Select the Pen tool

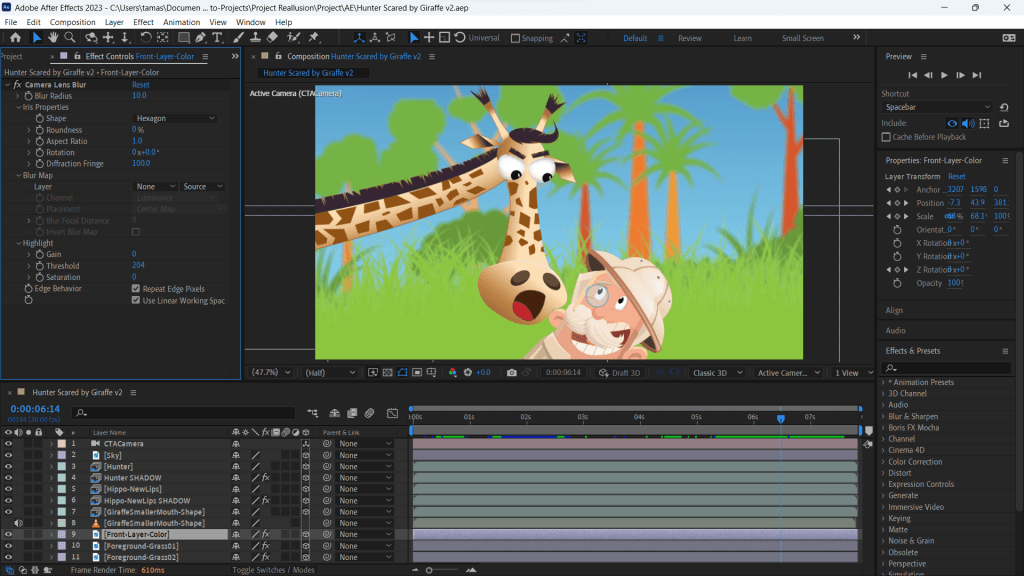tap(200, 38)
